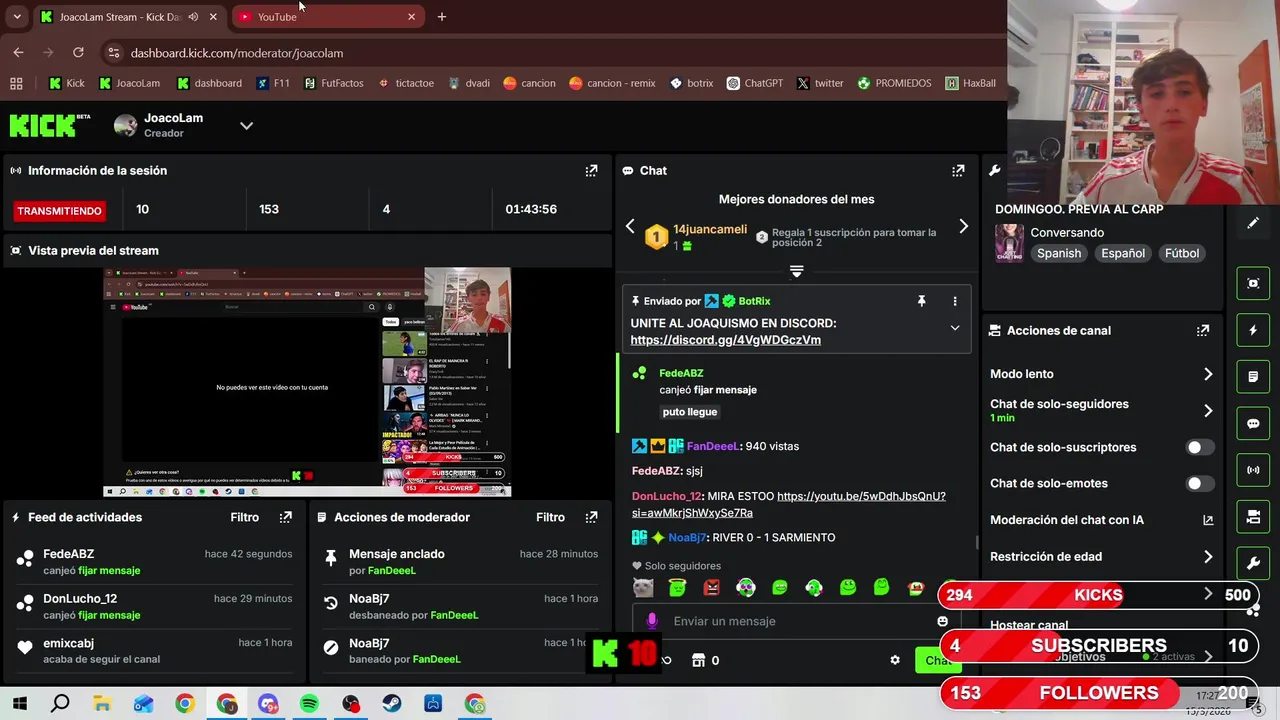This screenshot has width=1280, height=720.
Task: Show previous top donor
Action: point(630,227)
